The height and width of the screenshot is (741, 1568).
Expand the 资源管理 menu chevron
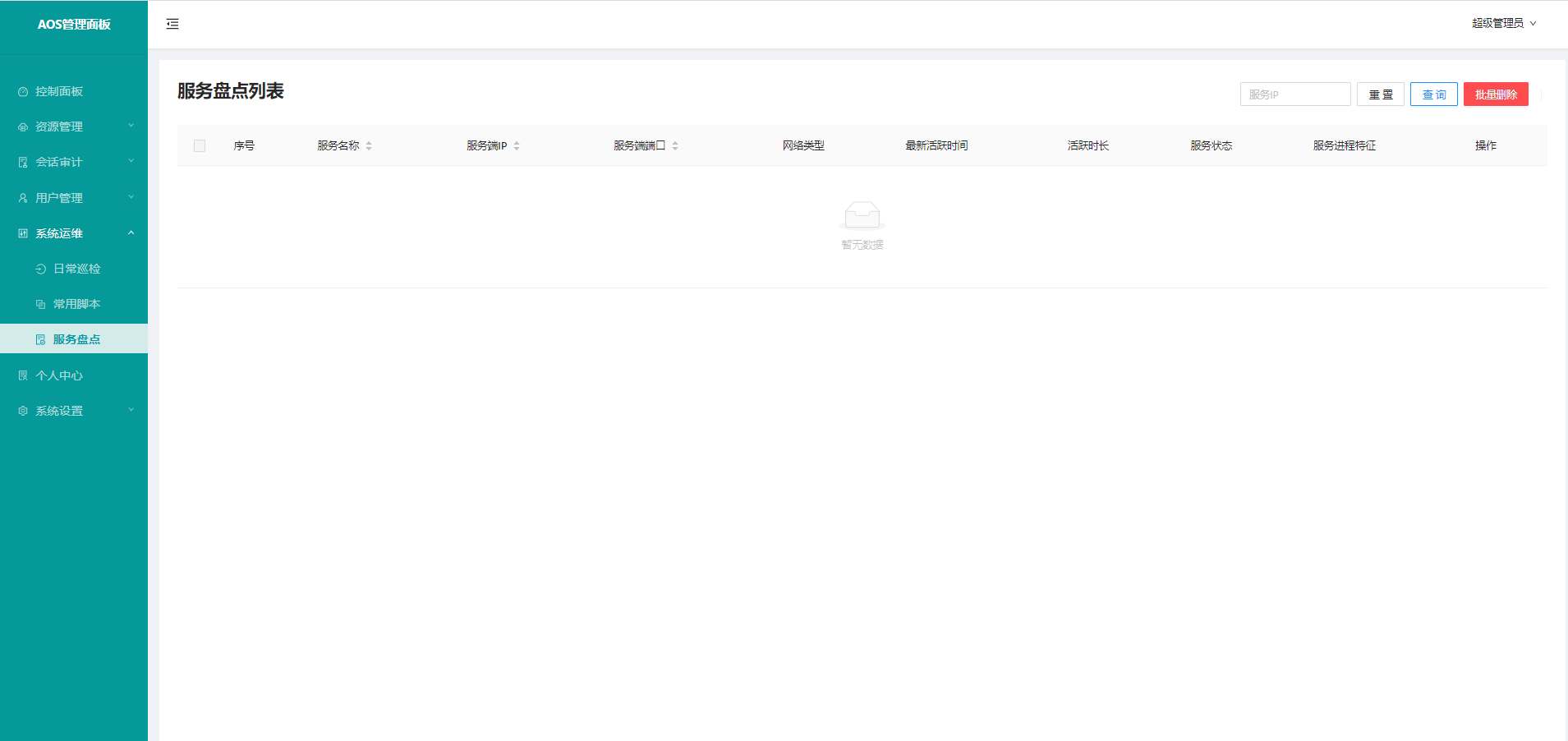click(131, 127)
